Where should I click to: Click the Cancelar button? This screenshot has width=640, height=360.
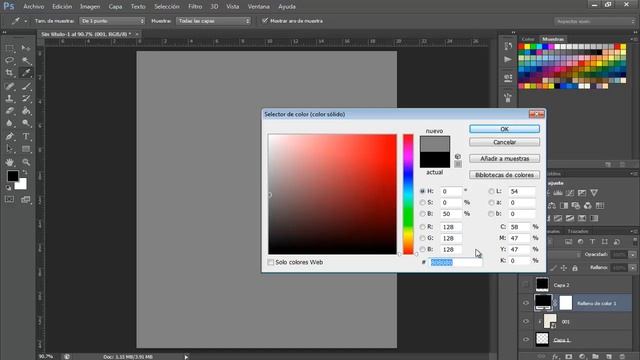pos(504,142)
